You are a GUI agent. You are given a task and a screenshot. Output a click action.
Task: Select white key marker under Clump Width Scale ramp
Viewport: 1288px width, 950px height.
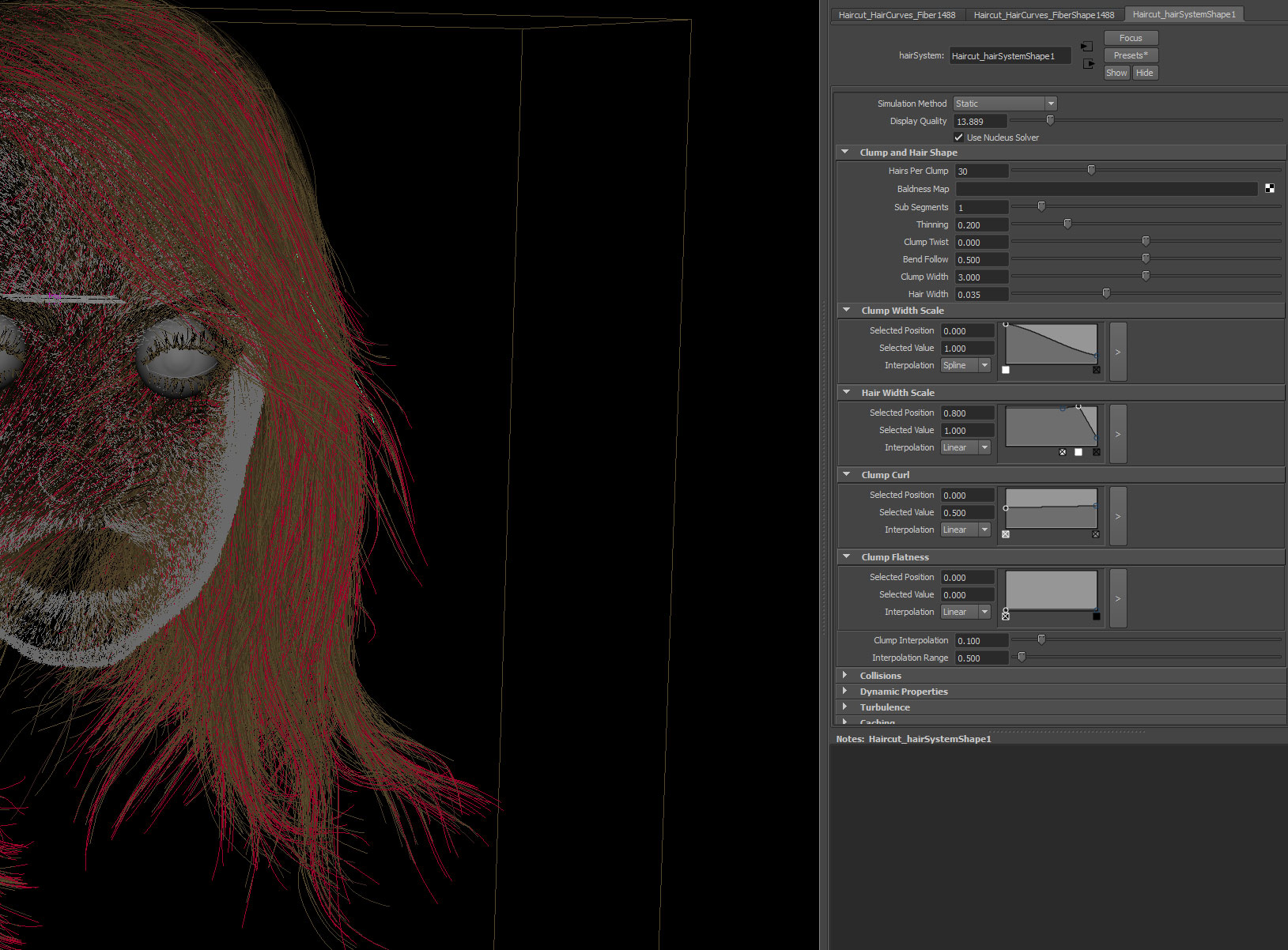tap(1006, 370)
